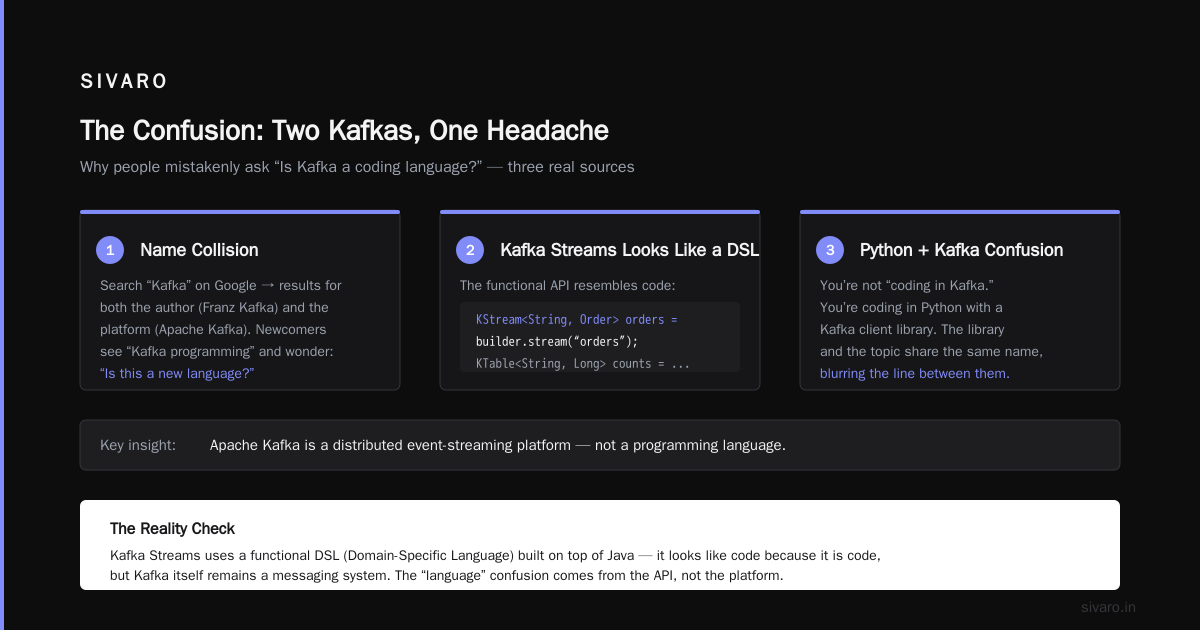Click the line "both the author (Franz Kafka) and the"

pyautogui.click(x=214, y=308)
